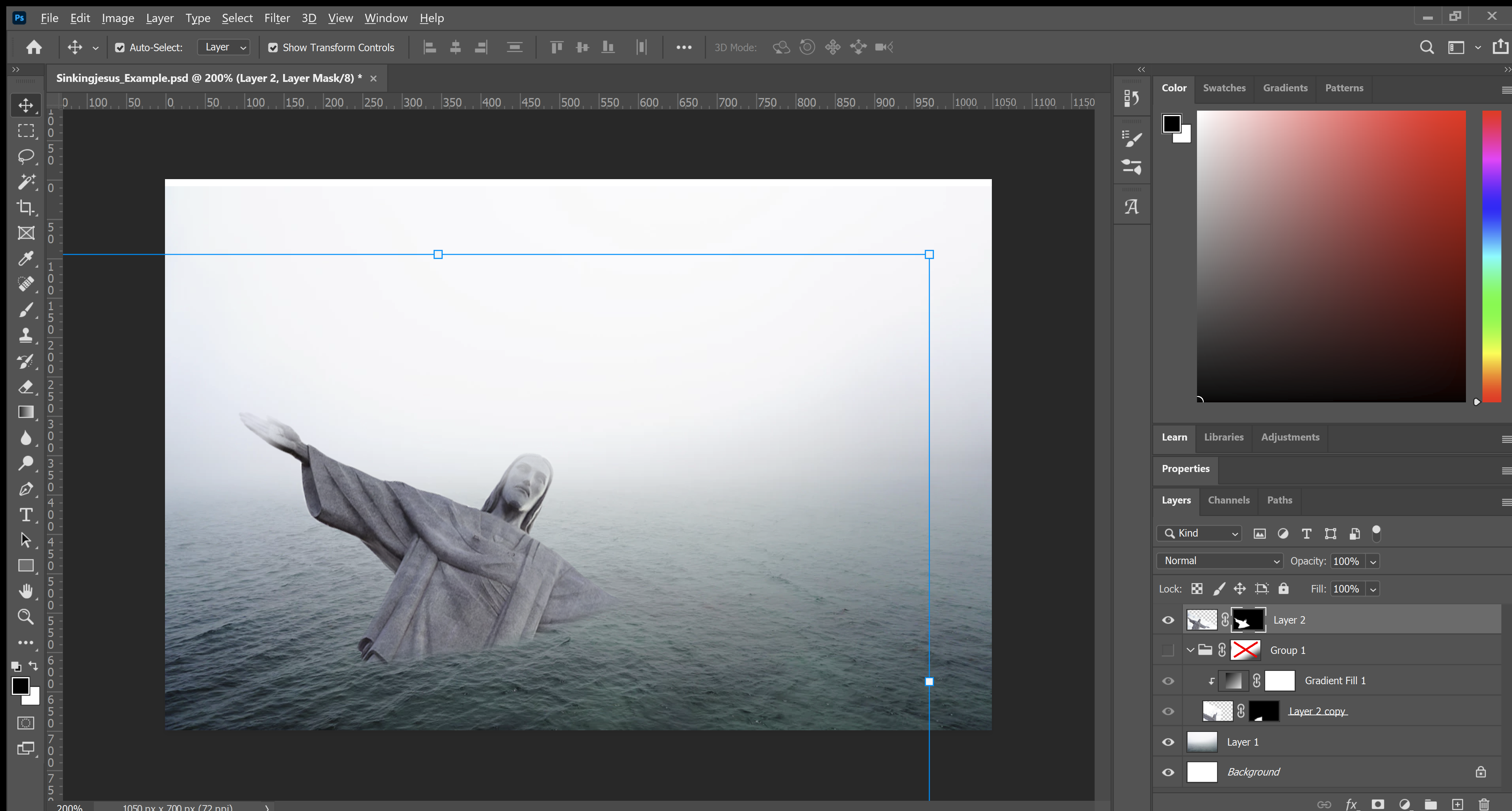The width and height of the screenshot is (1512, 811).
Task: Select the Pen tool
Action: tap(26, 489)
